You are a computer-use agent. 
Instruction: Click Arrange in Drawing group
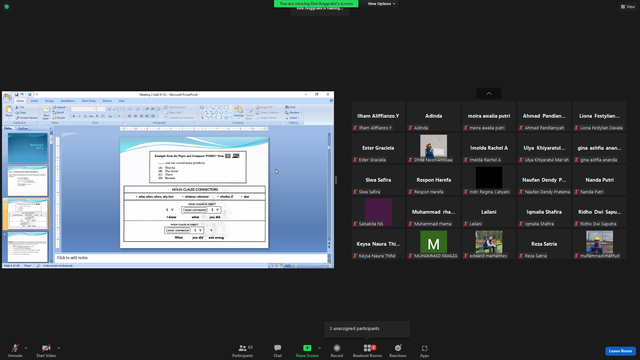[239, 112]
